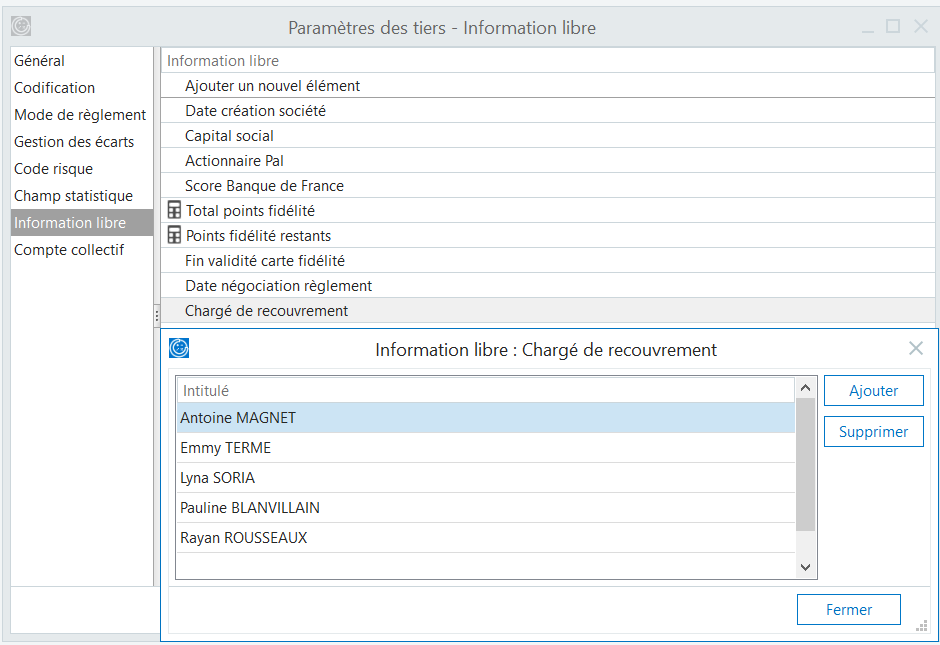Click the Intitulé column header
This screenshot has height=645, width=940.
[x=206, y=391]
